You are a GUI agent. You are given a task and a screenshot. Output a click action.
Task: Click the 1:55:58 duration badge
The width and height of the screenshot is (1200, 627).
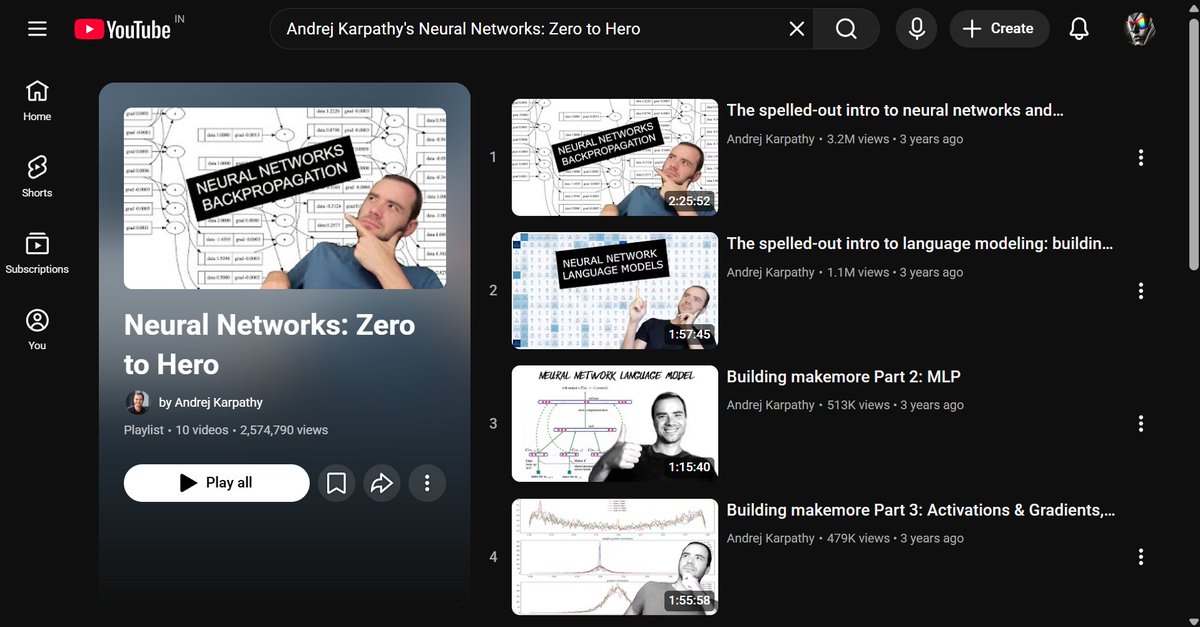pyautogui.click(x=689, y=600)
